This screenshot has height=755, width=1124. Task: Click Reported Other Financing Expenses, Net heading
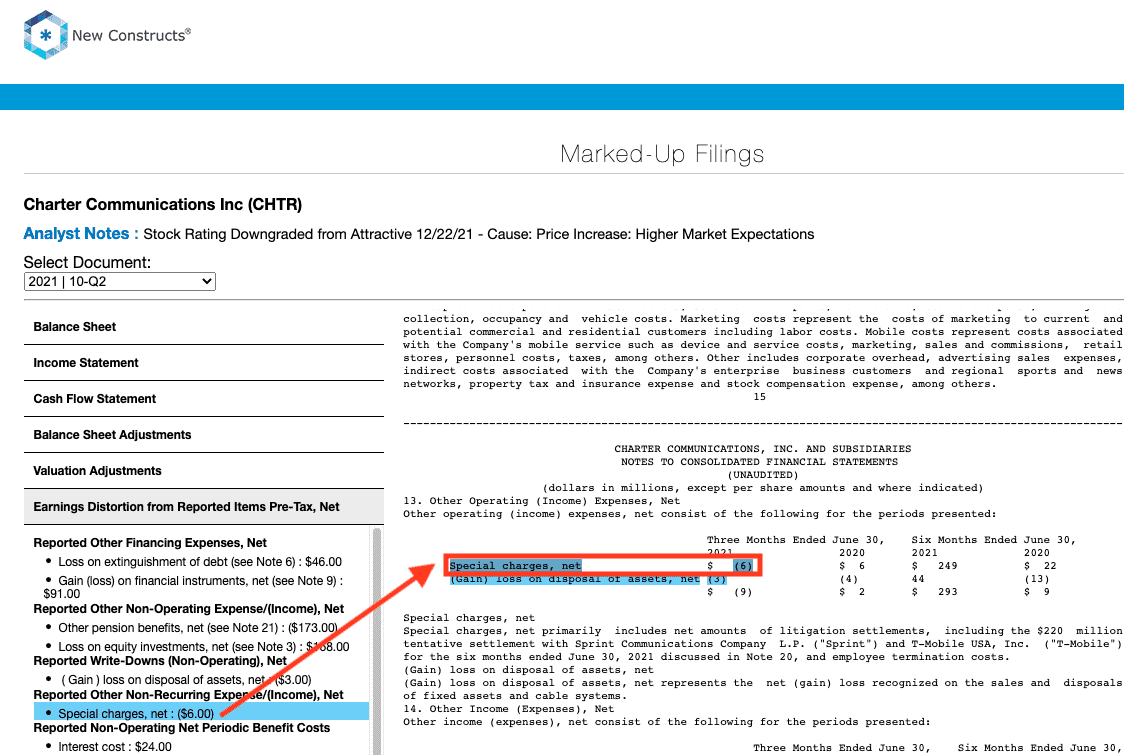[150, 543]
